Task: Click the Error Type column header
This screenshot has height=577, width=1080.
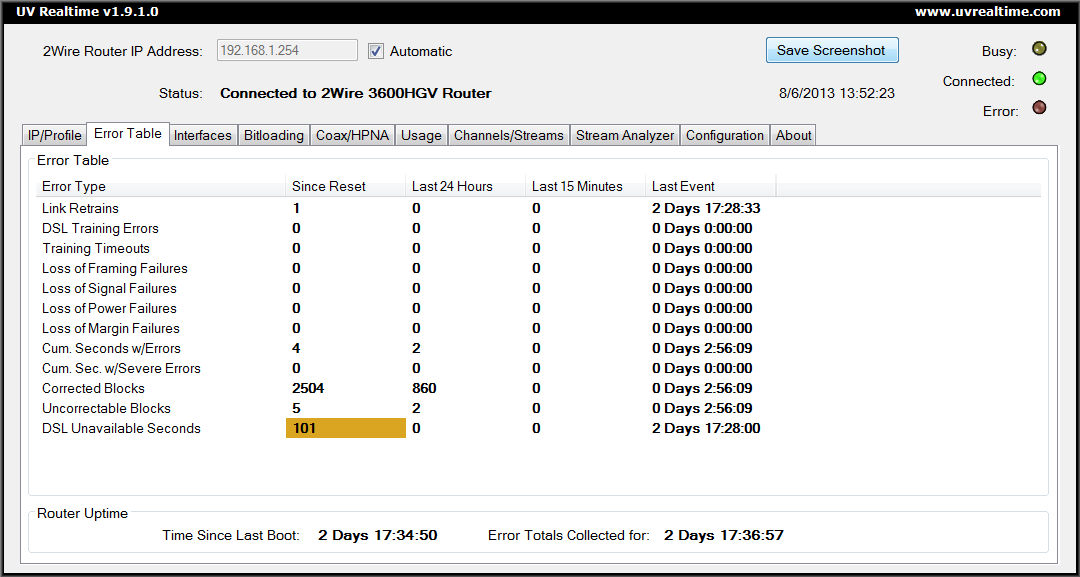Action: (x=74, y=186)
